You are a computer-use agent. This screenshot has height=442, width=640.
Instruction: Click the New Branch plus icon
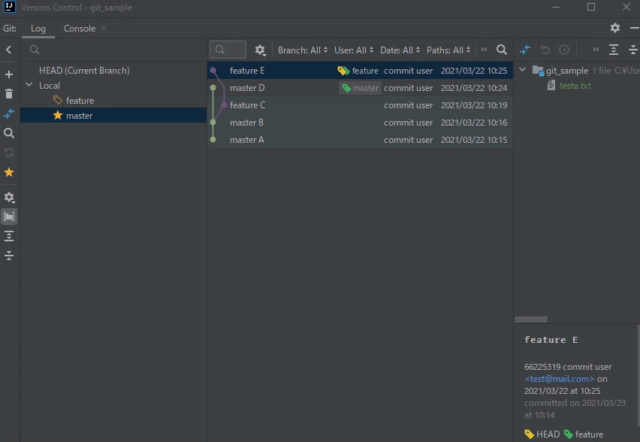[9, 75]
